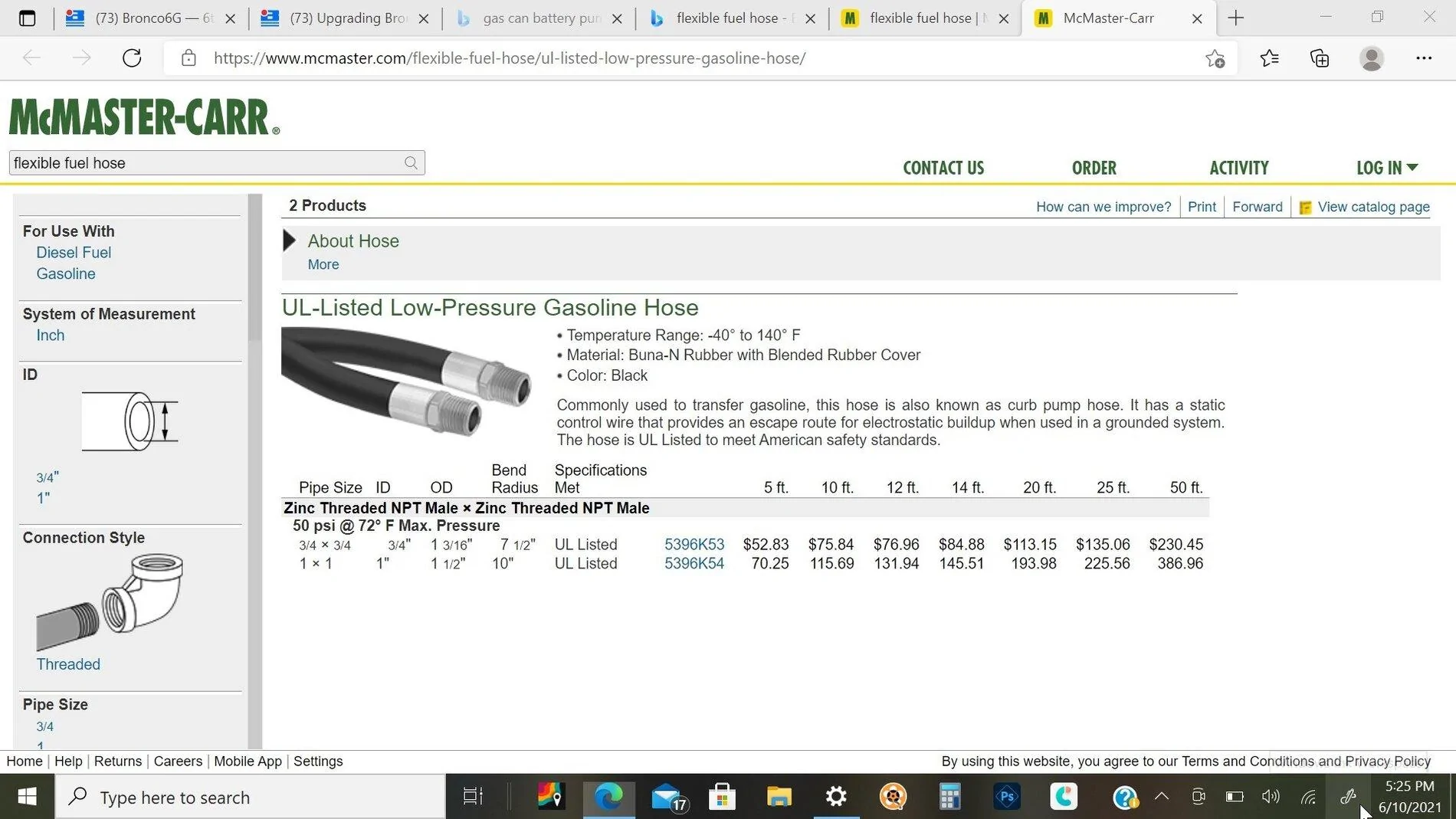Open the browser profile avatar

pos(1371,58)
